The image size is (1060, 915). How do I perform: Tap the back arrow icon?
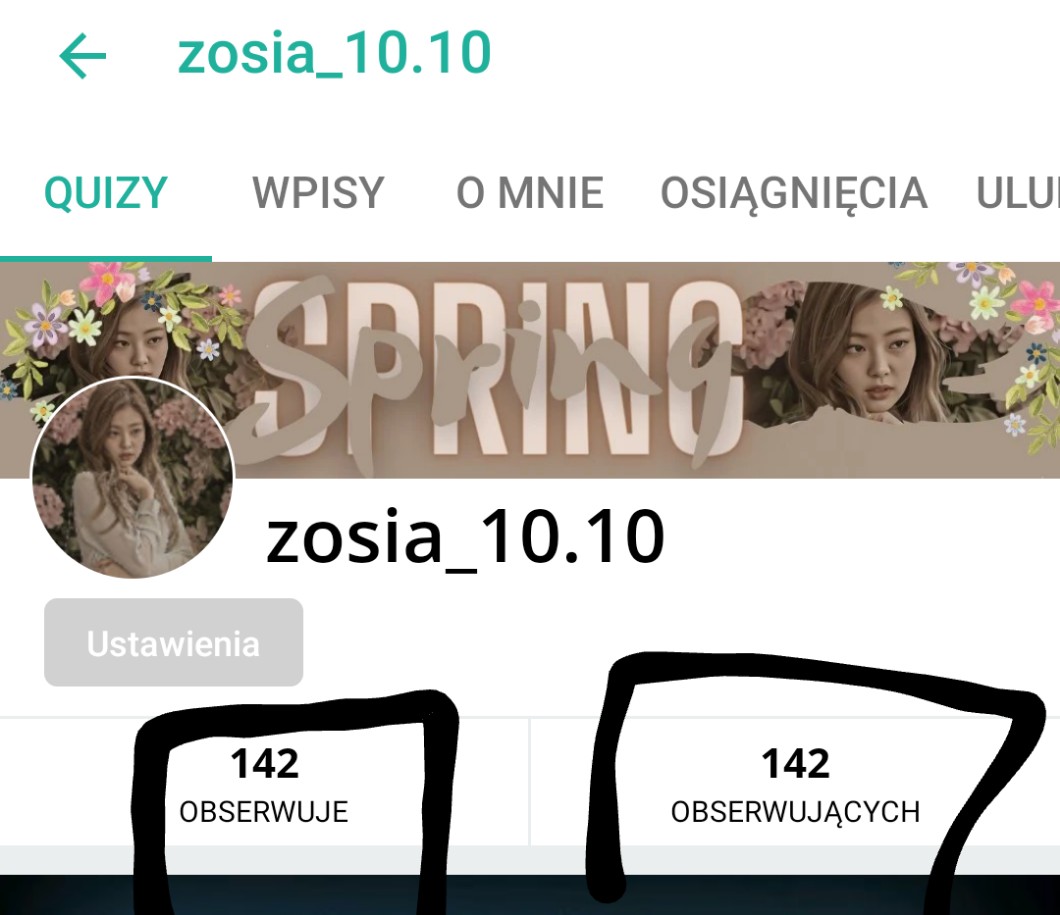click(x=82, y=55)
